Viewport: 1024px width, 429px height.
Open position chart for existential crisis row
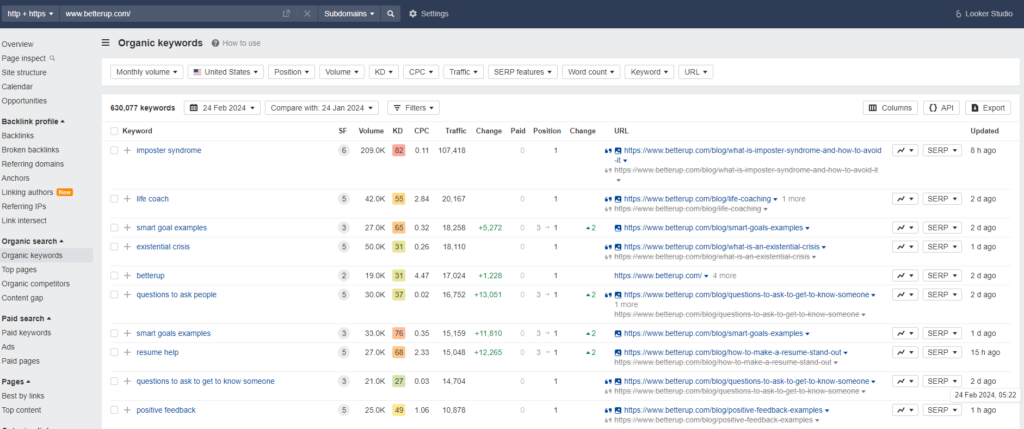905,247
